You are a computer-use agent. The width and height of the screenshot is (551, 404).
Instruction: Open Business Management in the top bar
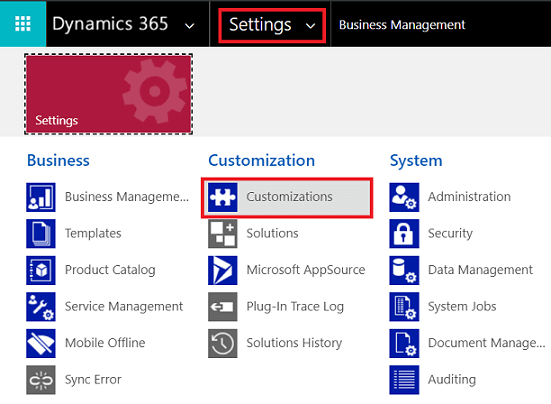[402, 25]
